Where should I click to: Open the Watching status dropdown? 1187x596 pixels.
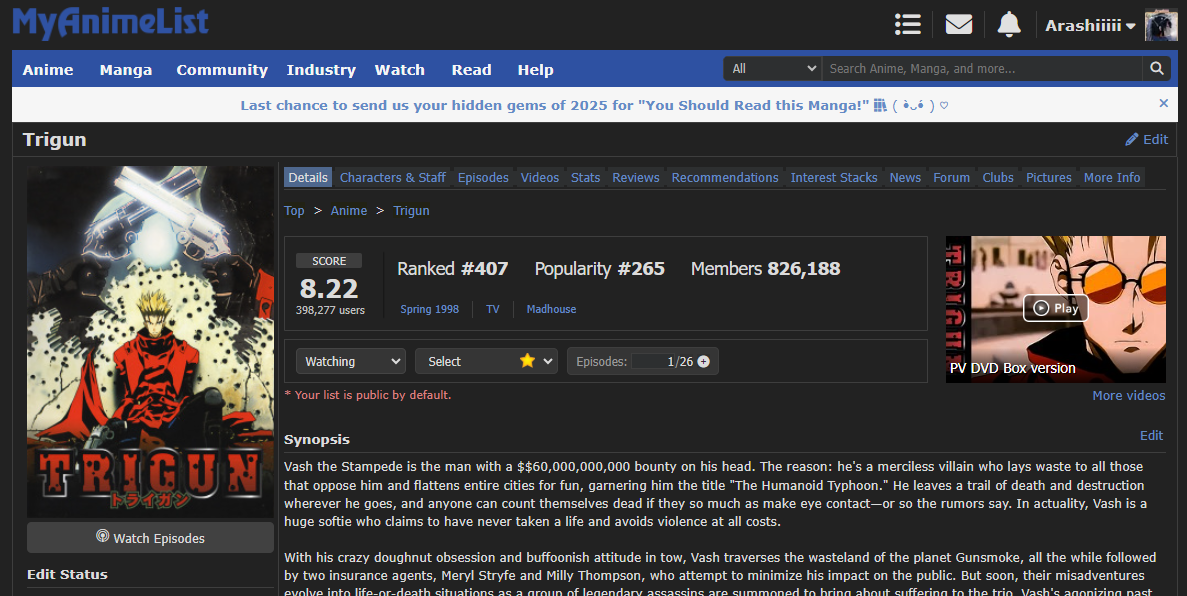tap(350, 361)
